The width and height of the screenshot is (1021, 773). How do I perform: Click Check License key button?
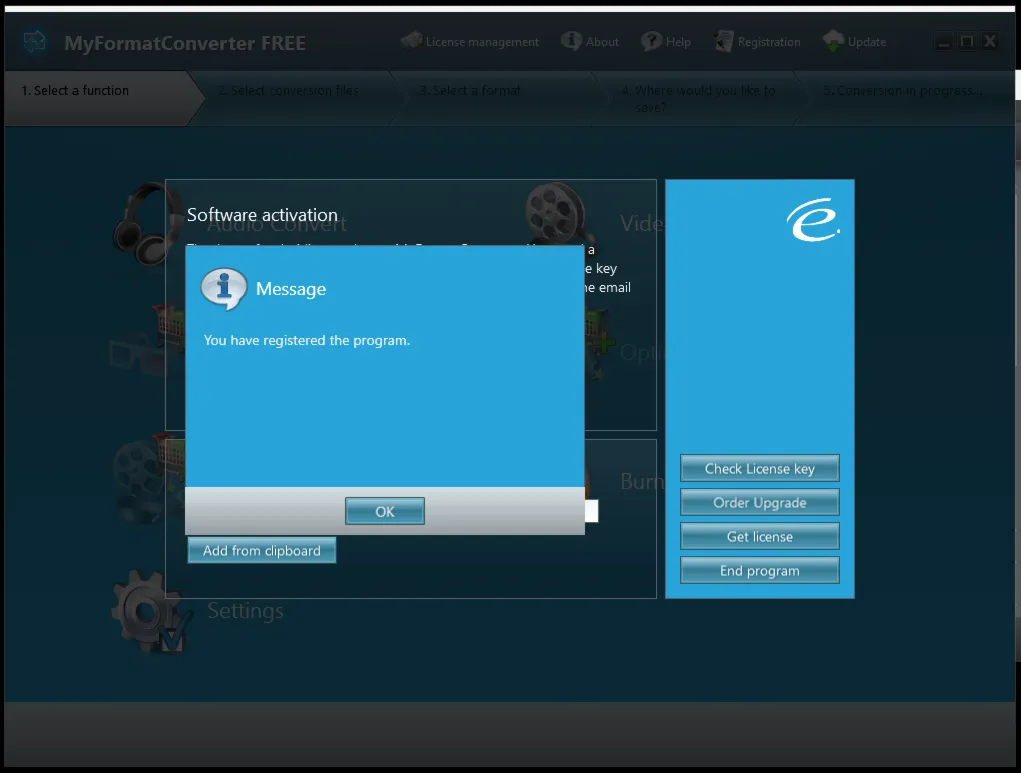tap(759, 468)
